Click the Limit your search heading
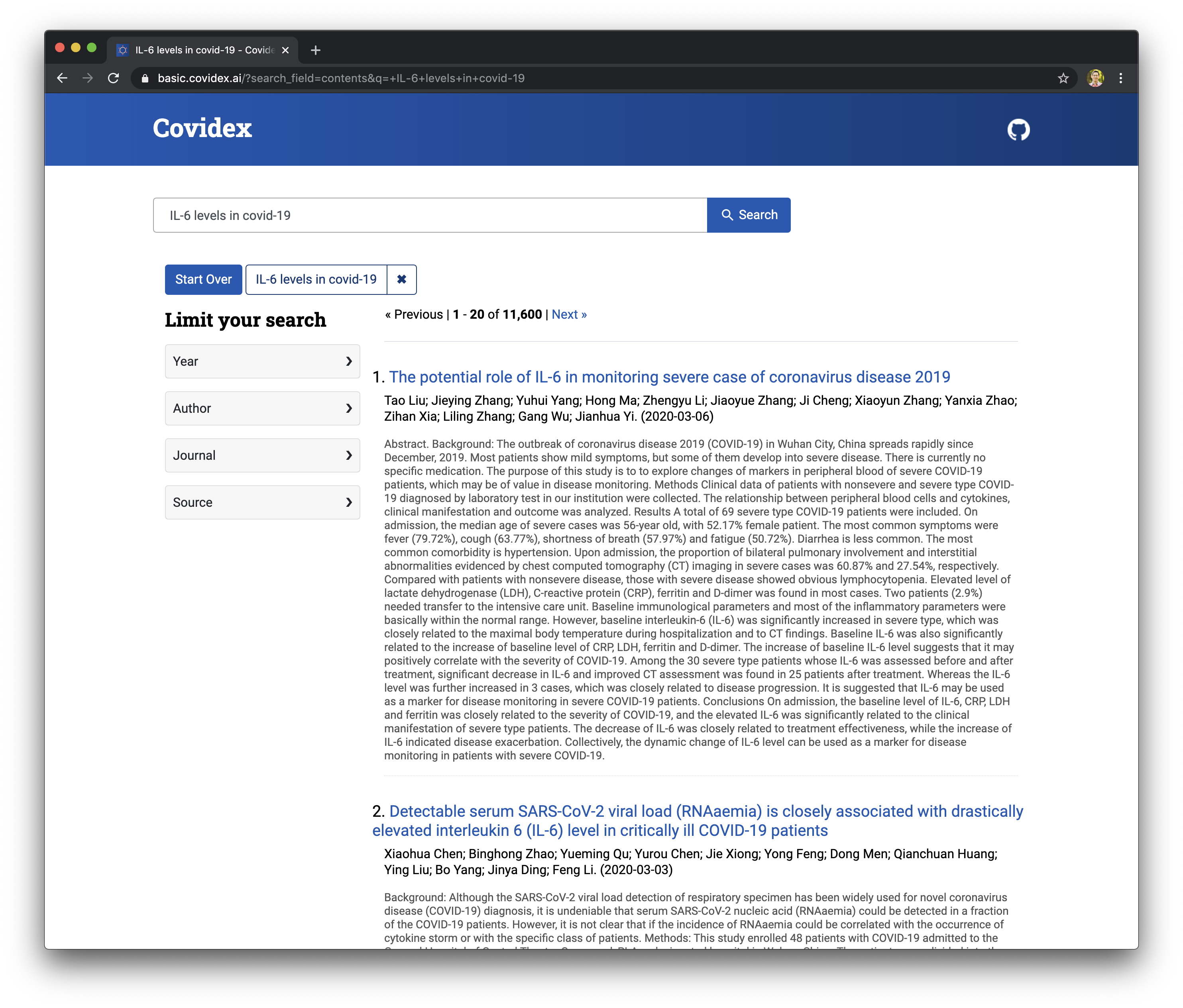 (x=246, y=320)
